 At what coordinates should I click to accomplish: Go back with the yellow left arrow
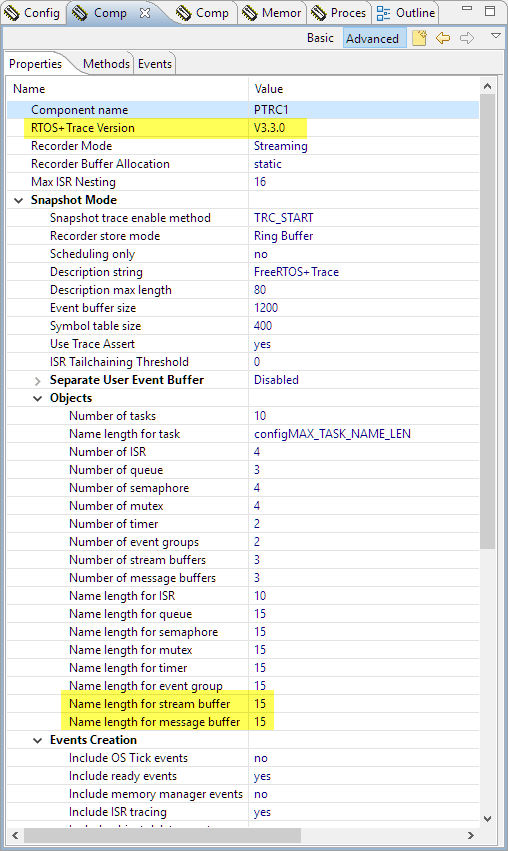(x=443, y=38)
